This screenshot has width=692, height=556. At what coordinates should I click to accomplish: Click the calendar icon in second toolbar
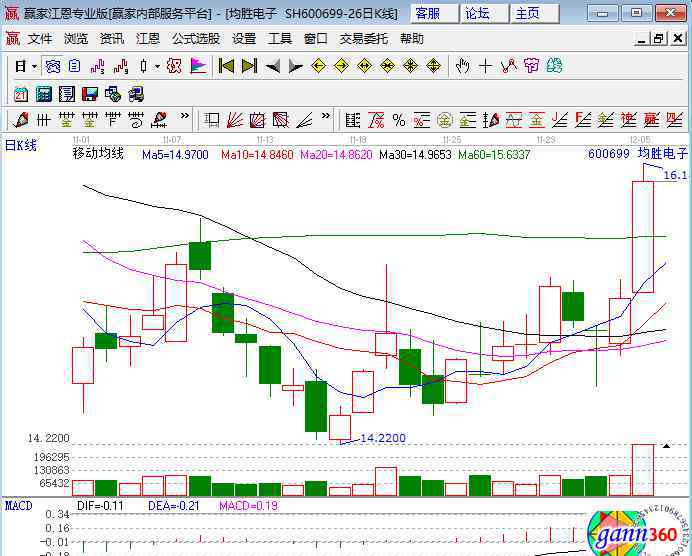(x=20, y=94)
